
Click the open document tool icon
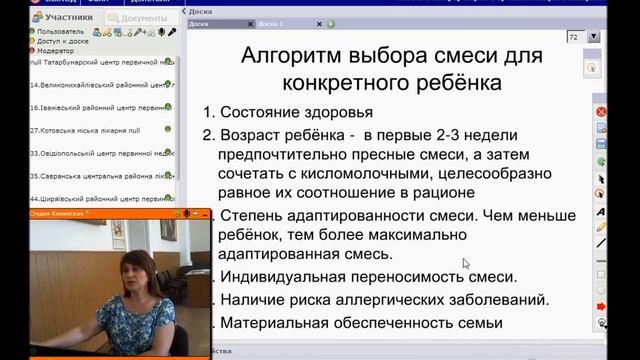(601, 128)
